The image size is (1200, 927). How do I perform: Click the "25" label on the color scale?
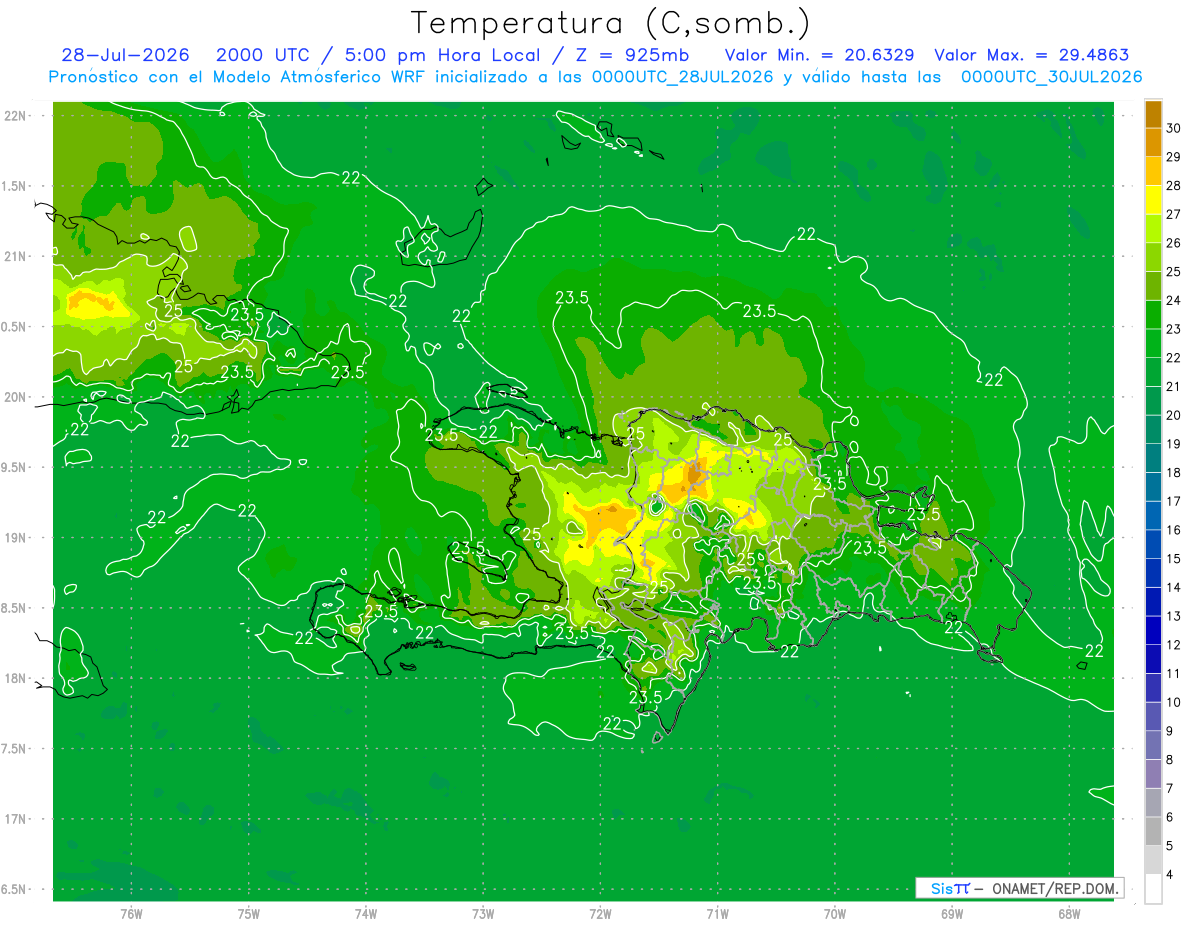[1174, 271]
